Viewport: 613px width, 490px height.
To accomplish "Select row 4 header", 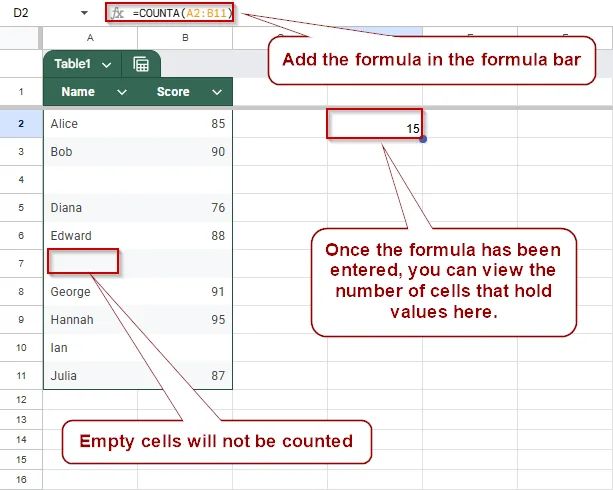I will 21,180.
